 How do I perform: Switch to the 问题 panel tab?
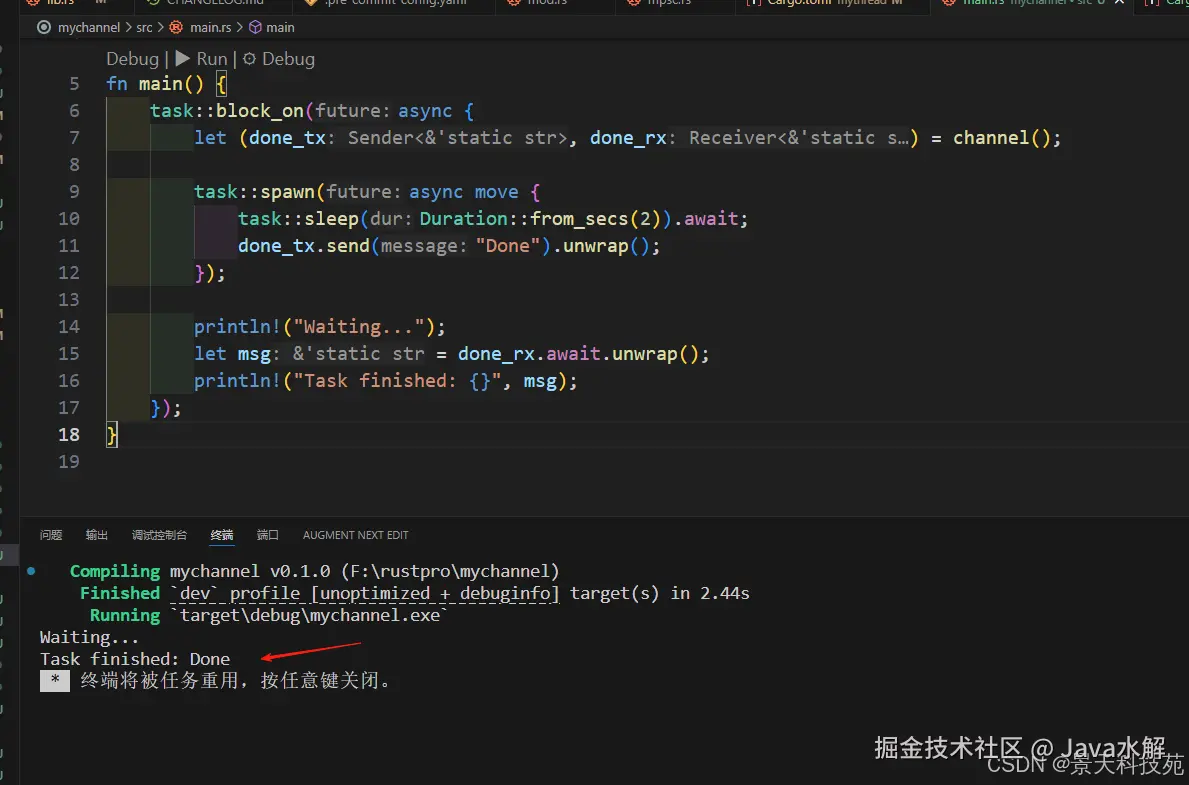[51, 535]
